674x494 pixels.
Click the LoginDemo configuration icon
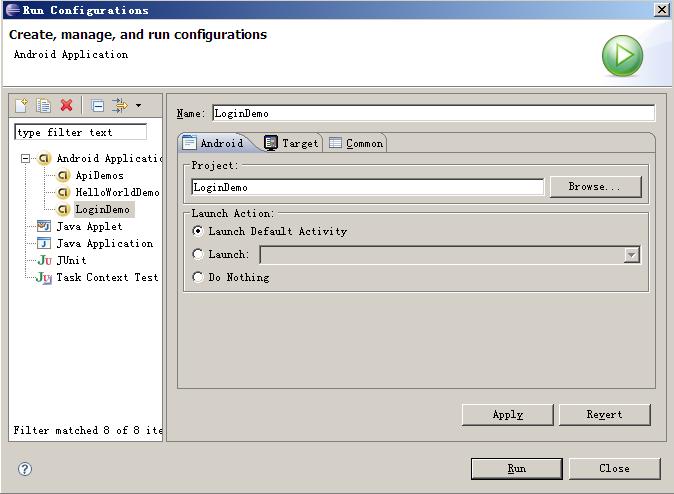coord(63,209)
